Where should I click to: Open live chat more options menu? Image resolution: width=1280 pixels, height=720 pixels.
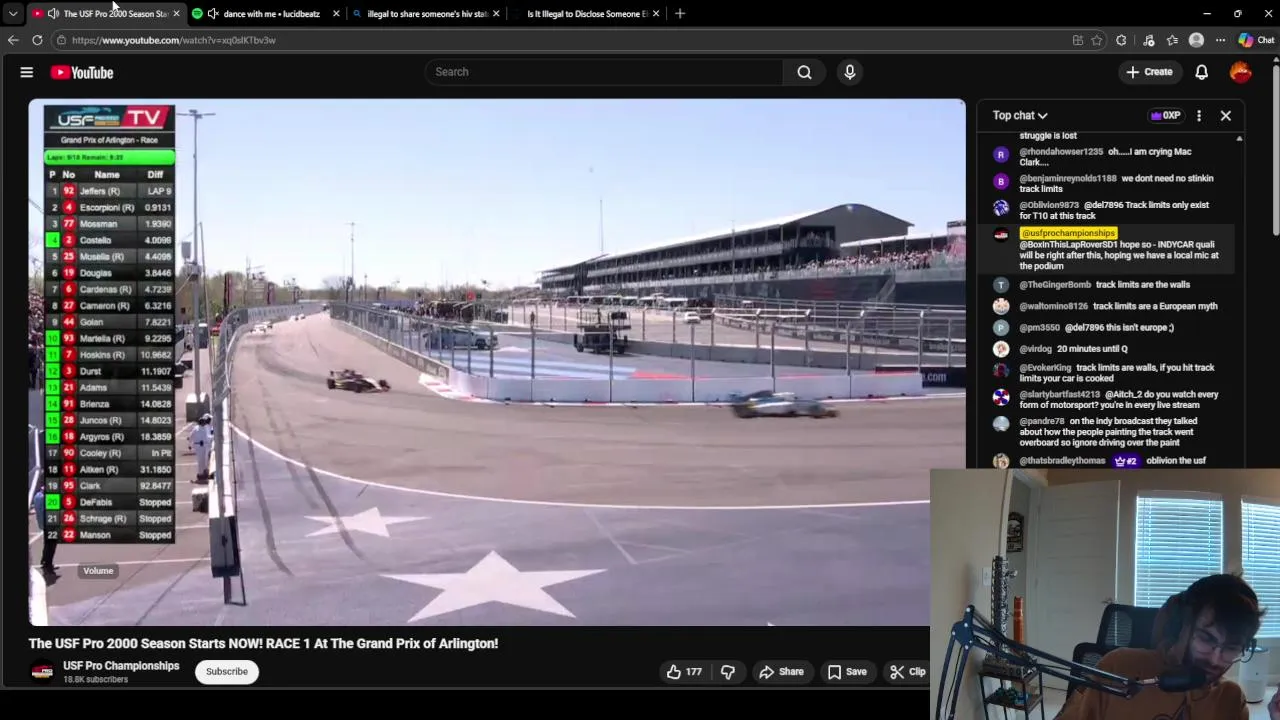click(1199, 116)
